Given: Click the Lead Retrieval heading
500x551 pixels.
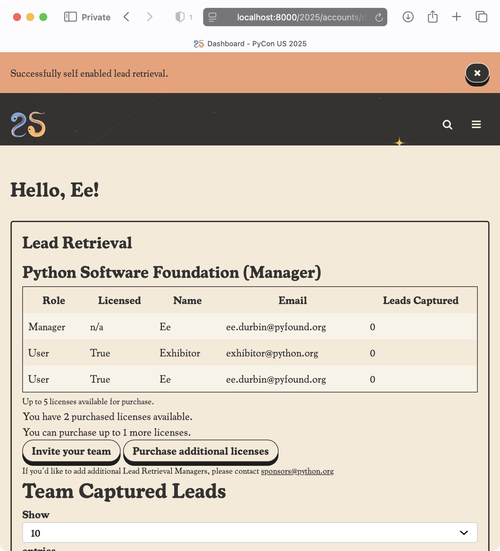Looking at the screenshot, I should (77, 243).
